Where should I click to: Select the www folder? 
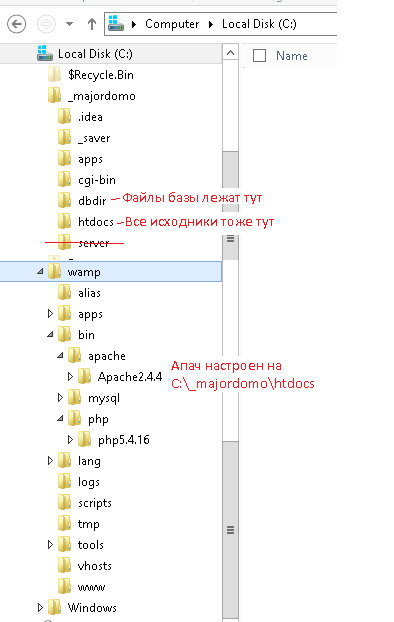pyautogui.click(x=91, y=587)
